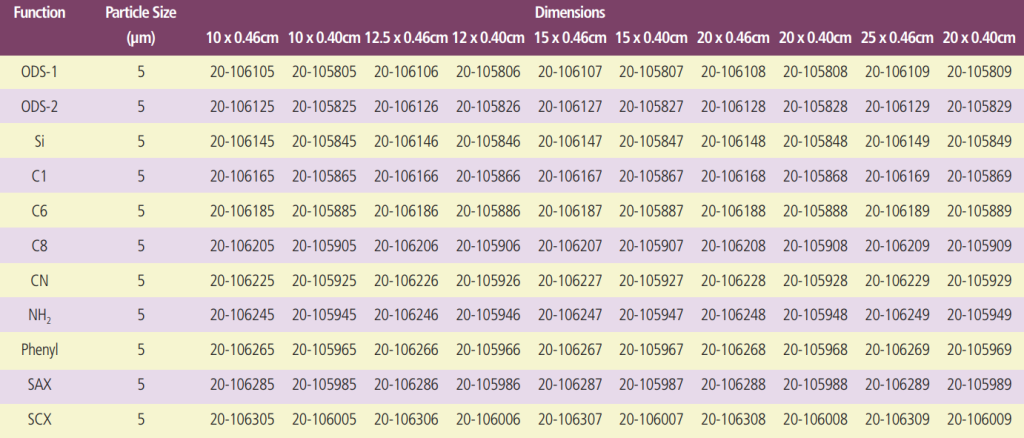Select part number 20-105829
Viewport: 1024px width, 438px height.
[x=977, y=107]
